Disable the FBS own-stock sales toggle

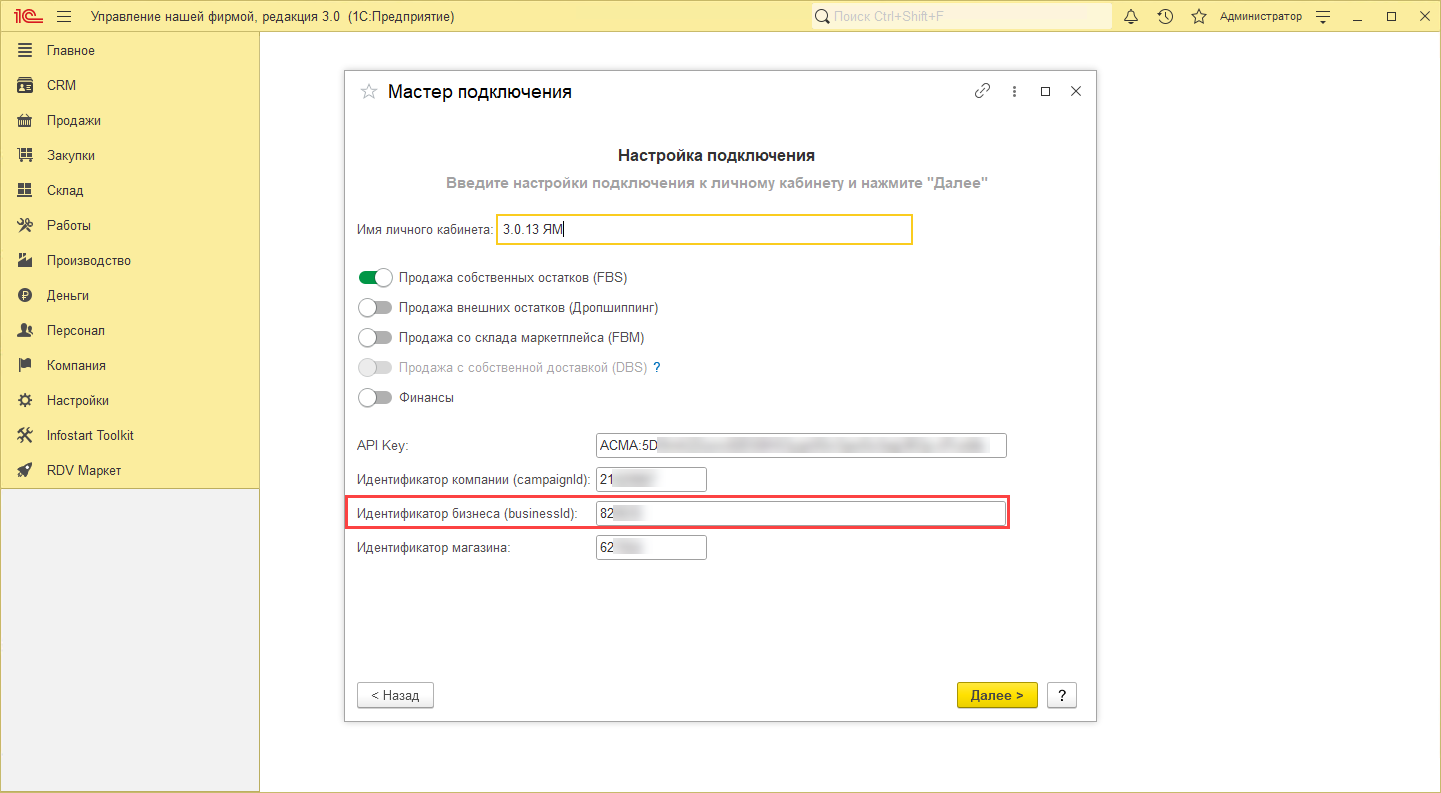pyautogui.click(x=375, y=277)
